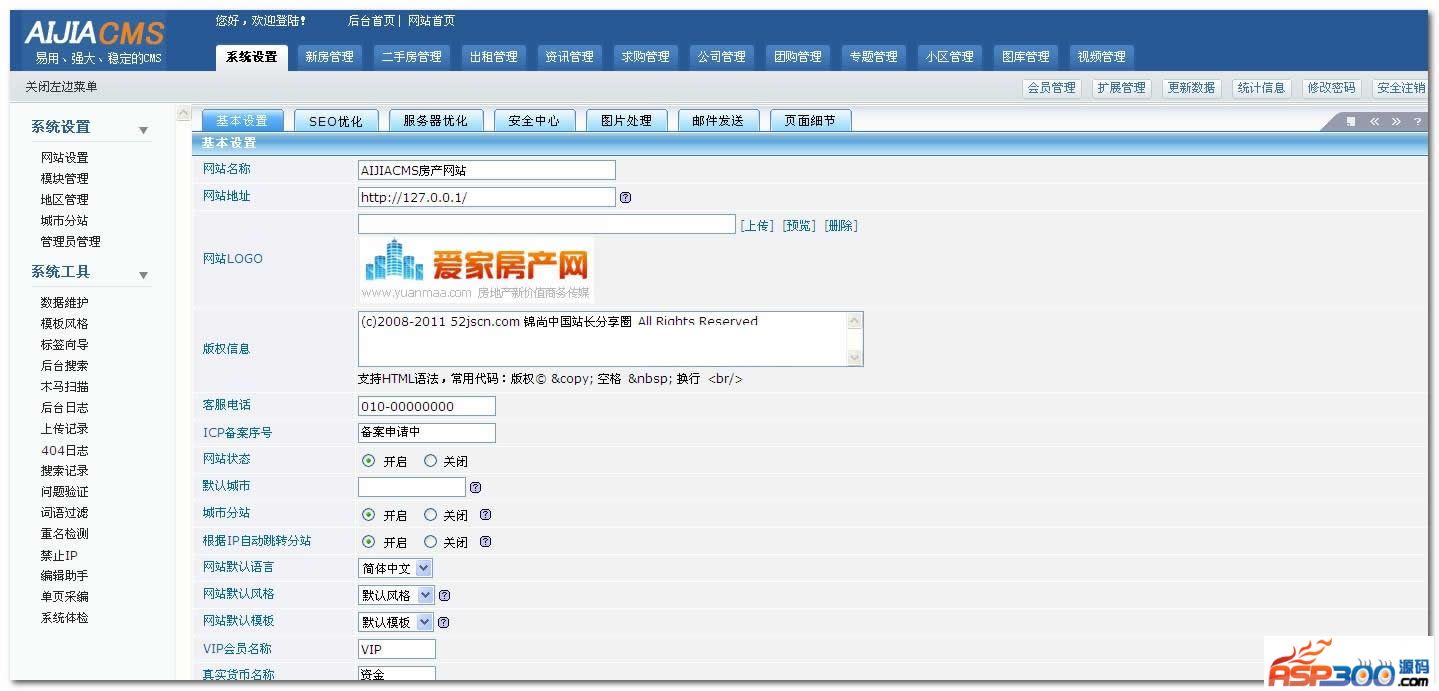Click the 更新数据 button

[1191, 88]
